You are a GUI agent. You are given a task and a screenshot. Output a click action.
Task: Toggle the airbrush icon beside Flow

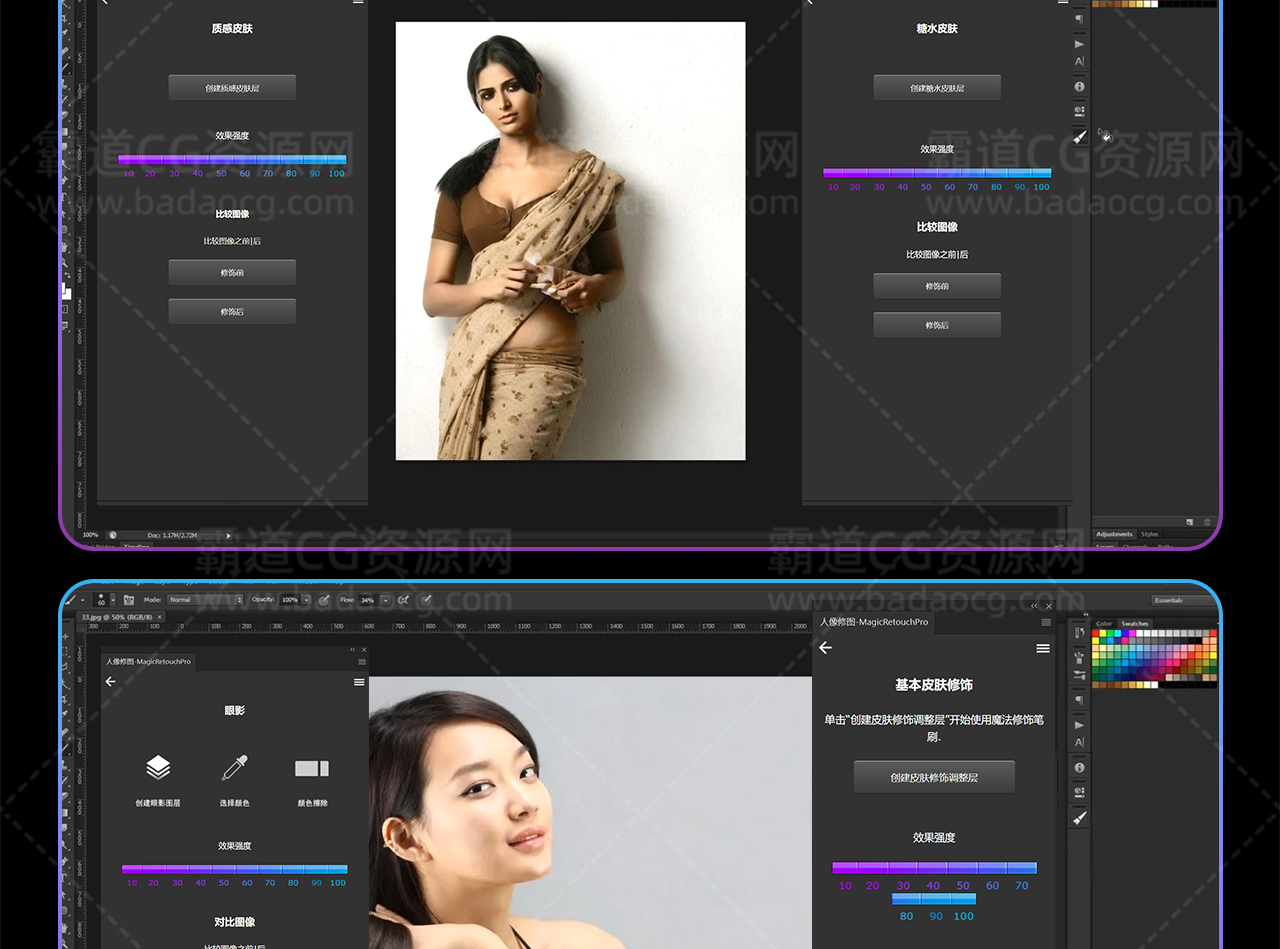click(403, 600)
